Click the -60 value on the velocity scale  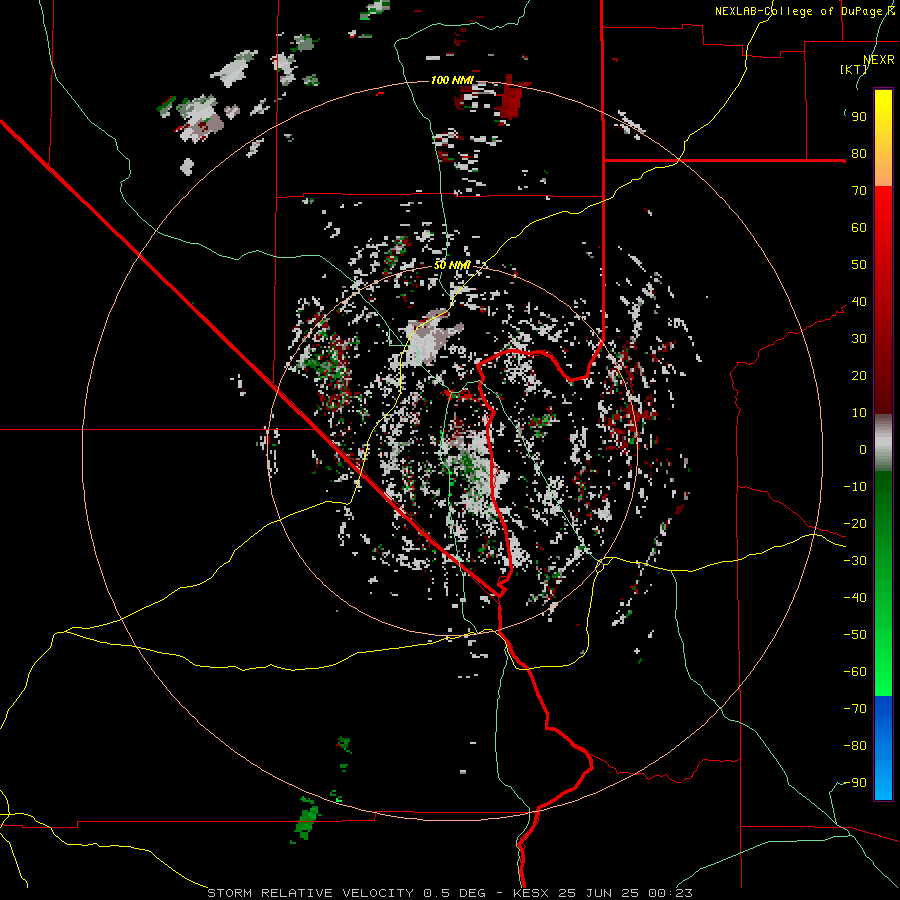[x=855, y=672]
